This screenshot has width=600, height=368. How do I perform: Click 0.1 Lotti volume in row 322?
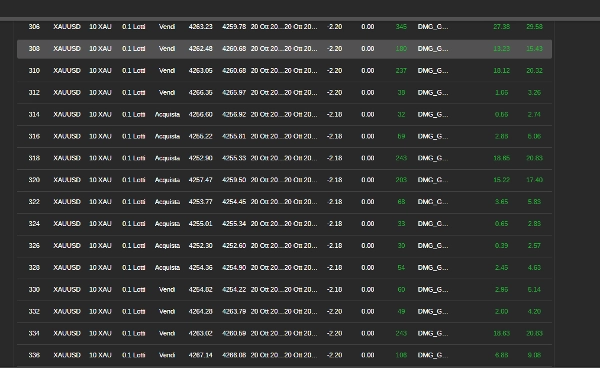[134, 202]
